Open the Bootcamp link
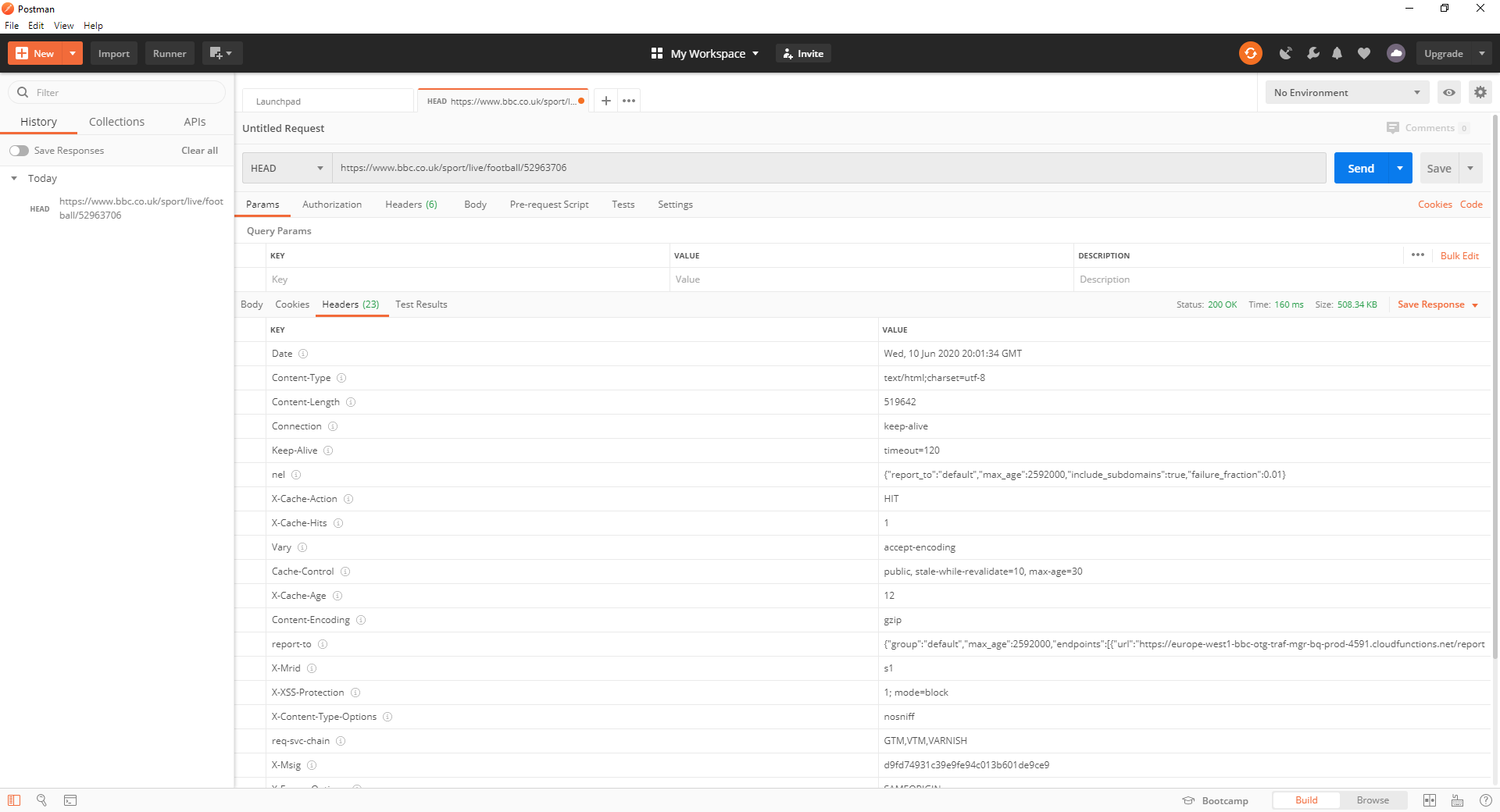The width and height of the screenshot is (1500, 812). [x=1216, y=800]
